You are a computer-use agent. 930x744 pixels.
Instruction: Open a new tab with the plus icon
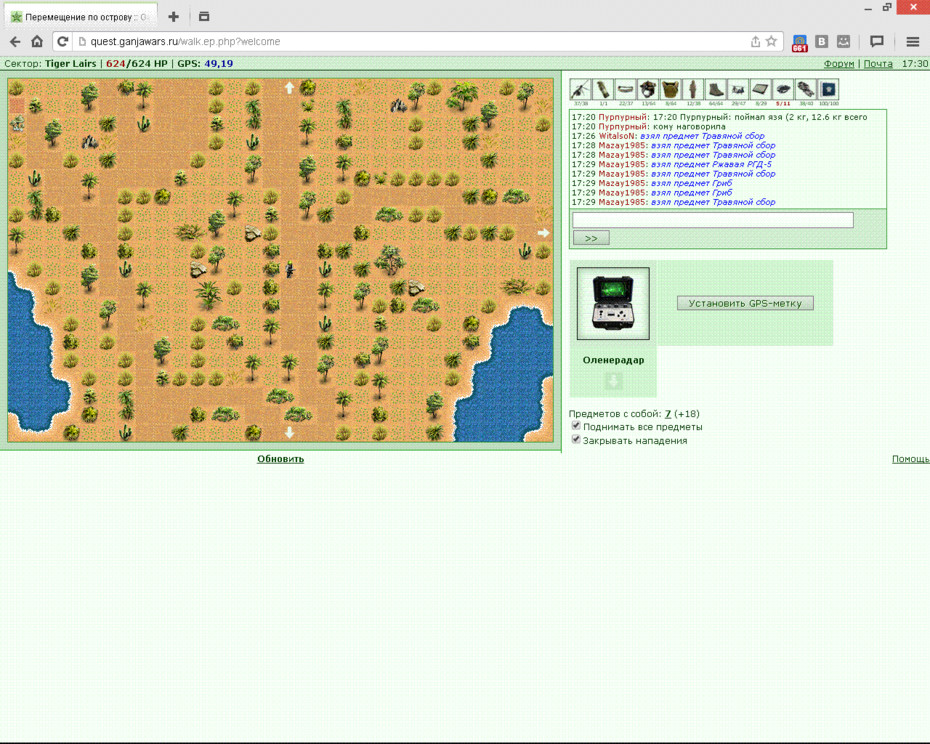point(173,17)
